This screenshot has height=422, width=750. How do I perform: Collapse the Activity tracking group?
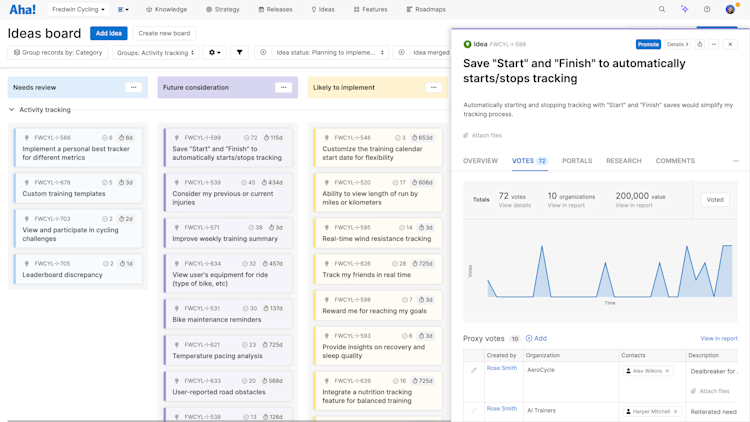[11, 110]
